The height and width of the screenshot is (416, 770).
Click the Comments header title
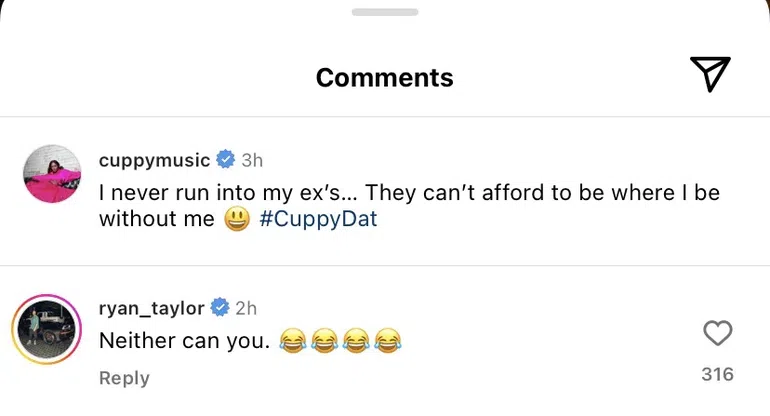[384, 77]
